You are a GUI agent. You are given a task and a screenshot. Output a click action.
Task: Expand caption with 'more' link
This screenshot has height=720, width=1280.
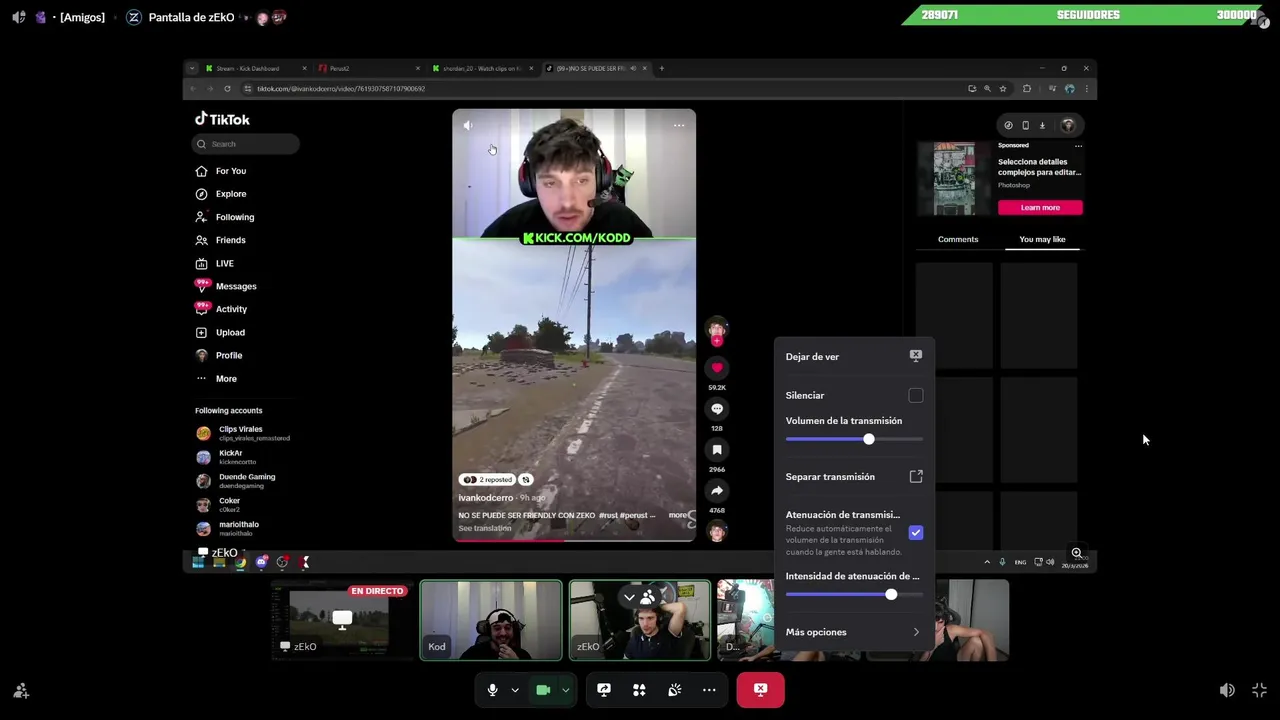677,516
